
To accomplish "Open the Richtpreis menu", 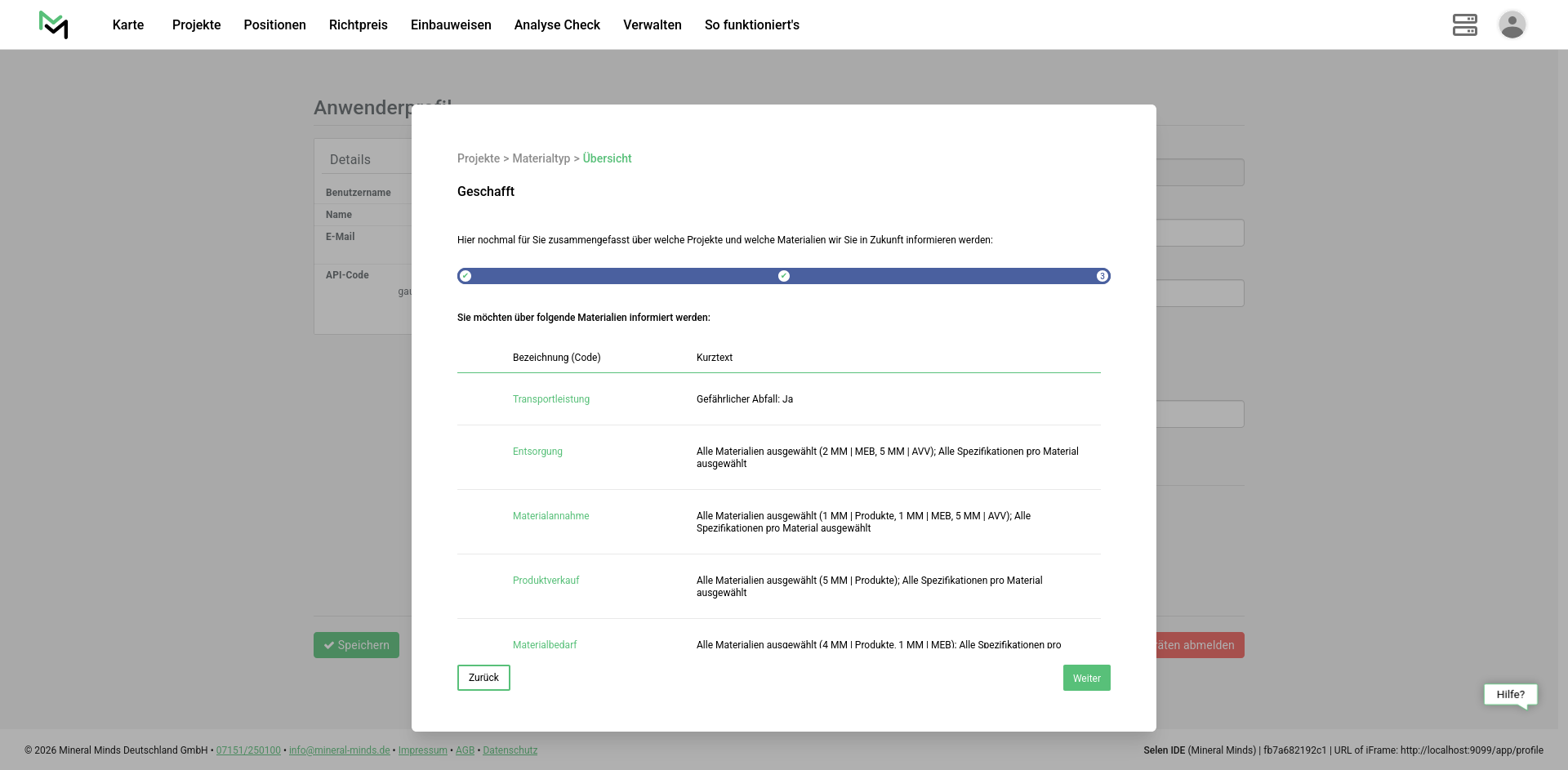I will [358, 25].
